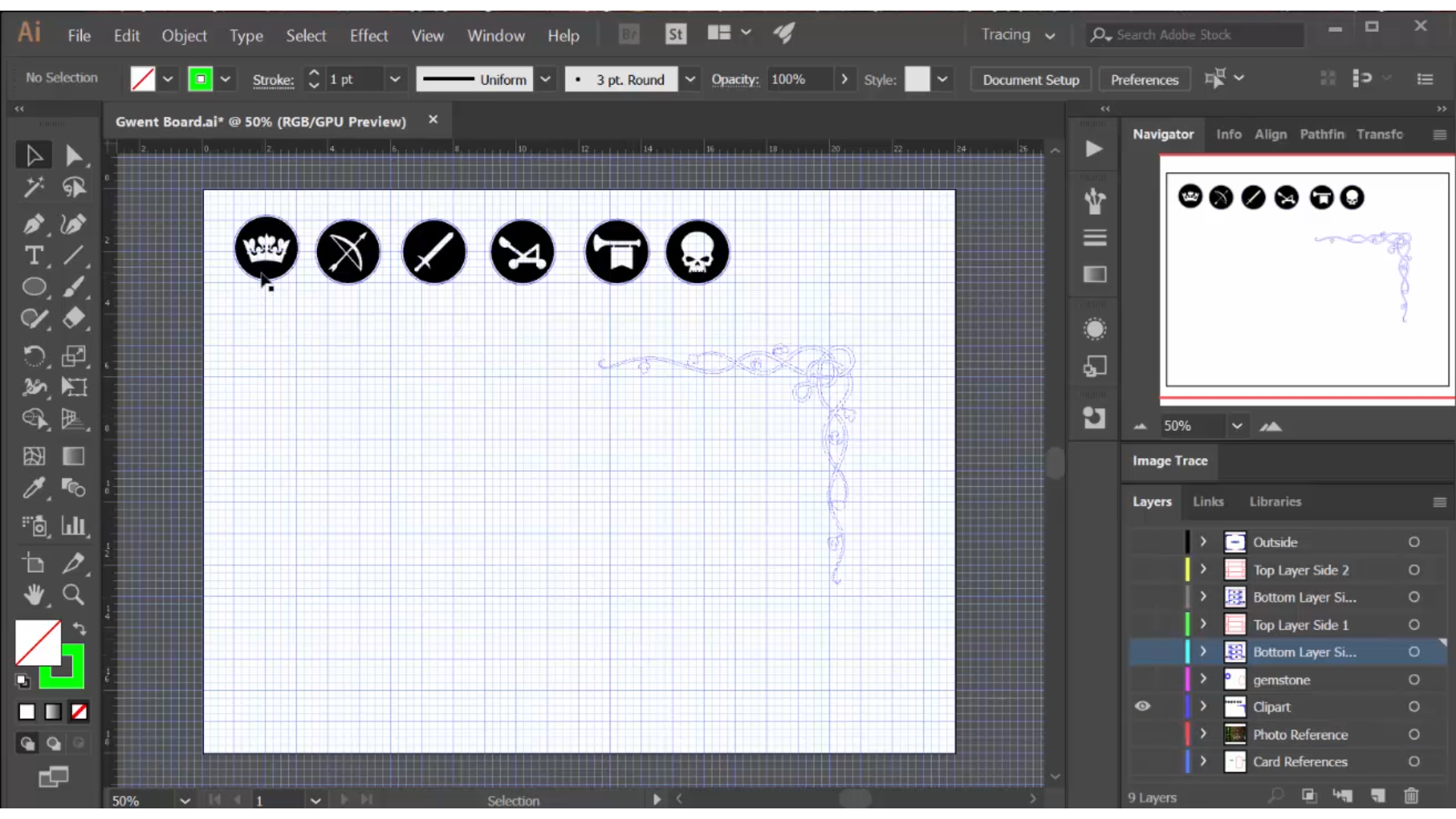The image size is (1456, 819).
Task: Select the Hand tool
Action: (33, 595)
